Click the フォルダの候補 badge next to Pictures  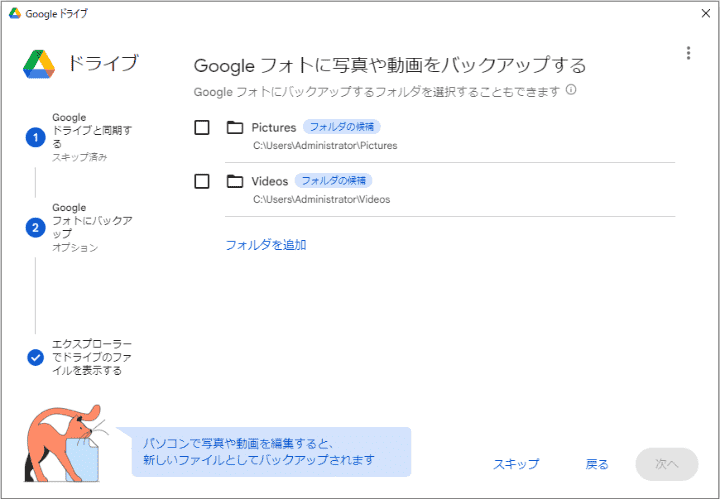(342, 127)
